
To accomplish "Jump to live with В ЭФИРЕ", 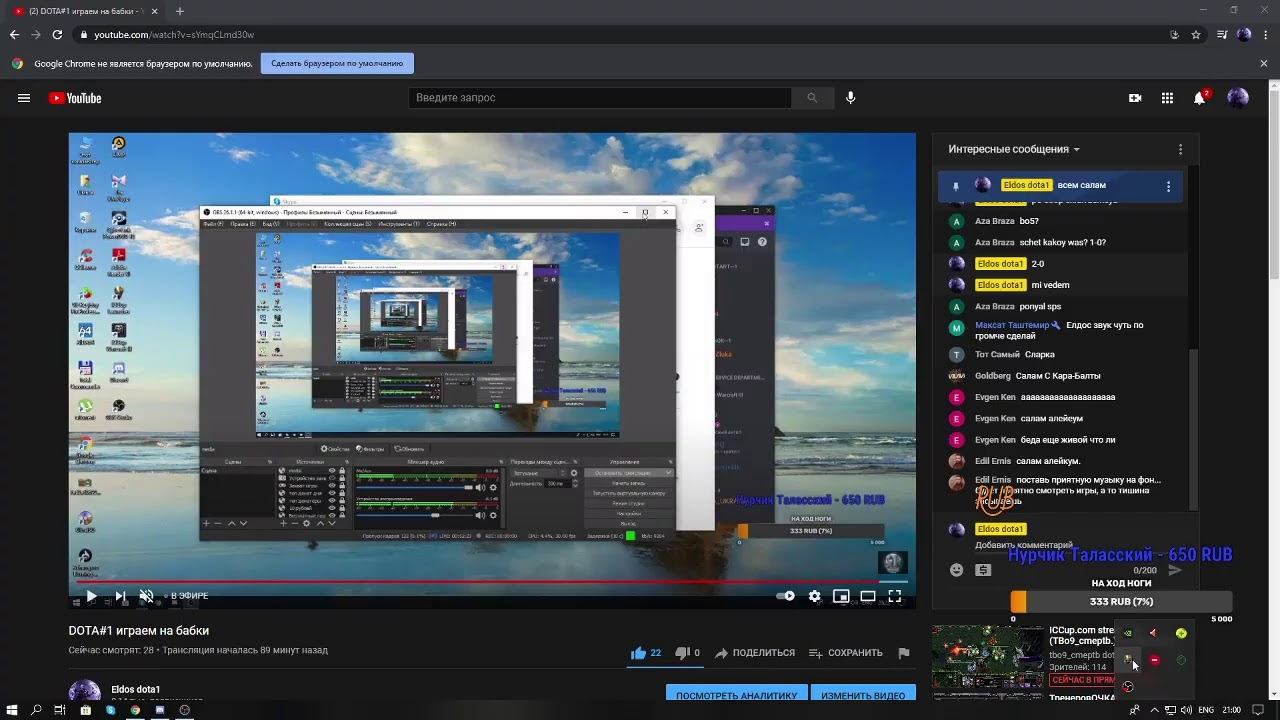I will click(187, 596).
